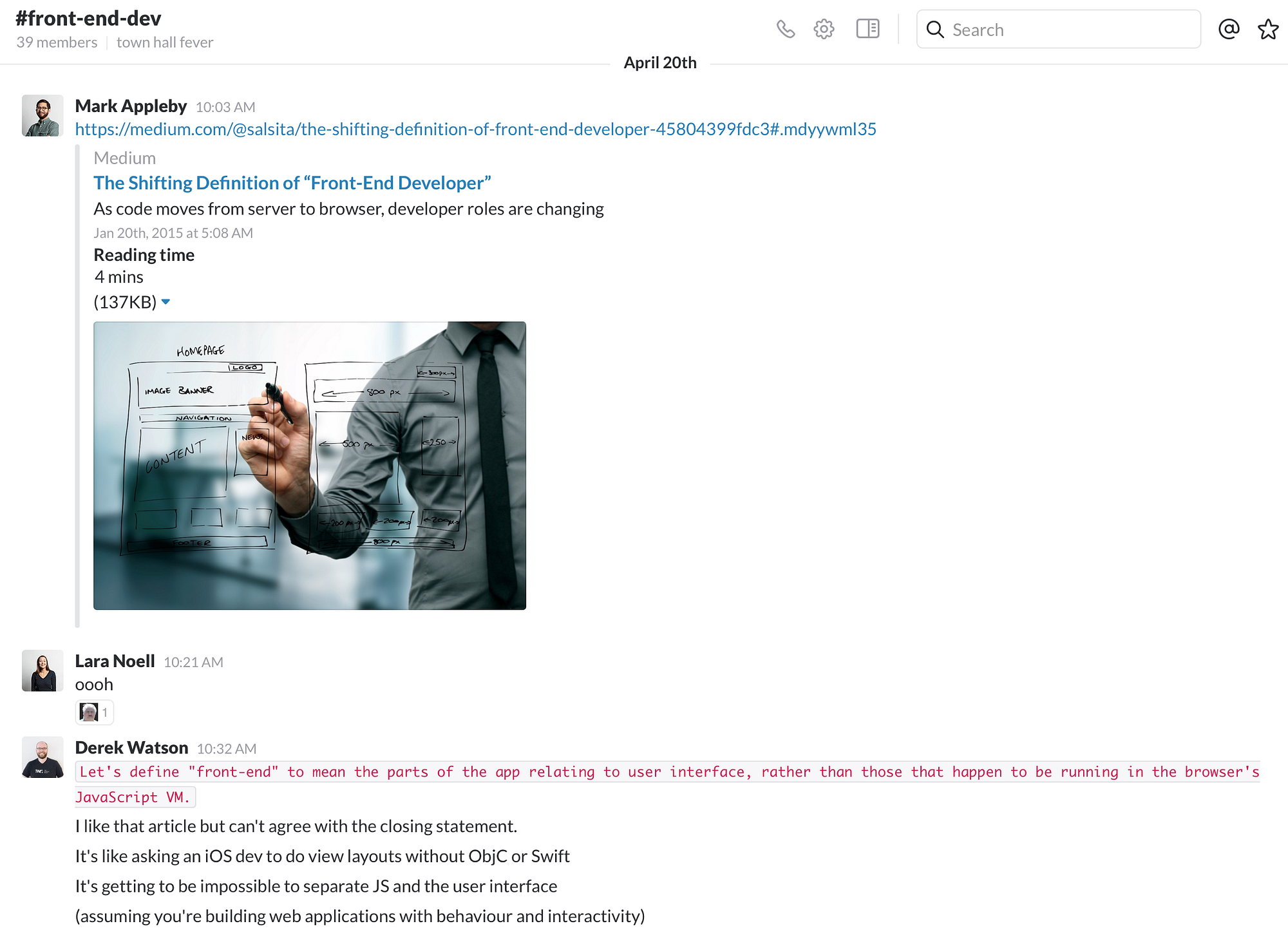The width and height of the screenshot is (1288, 935).
Task: Toggle the emoji reaction under 'oooh'
Action: (x=94, y=712)
